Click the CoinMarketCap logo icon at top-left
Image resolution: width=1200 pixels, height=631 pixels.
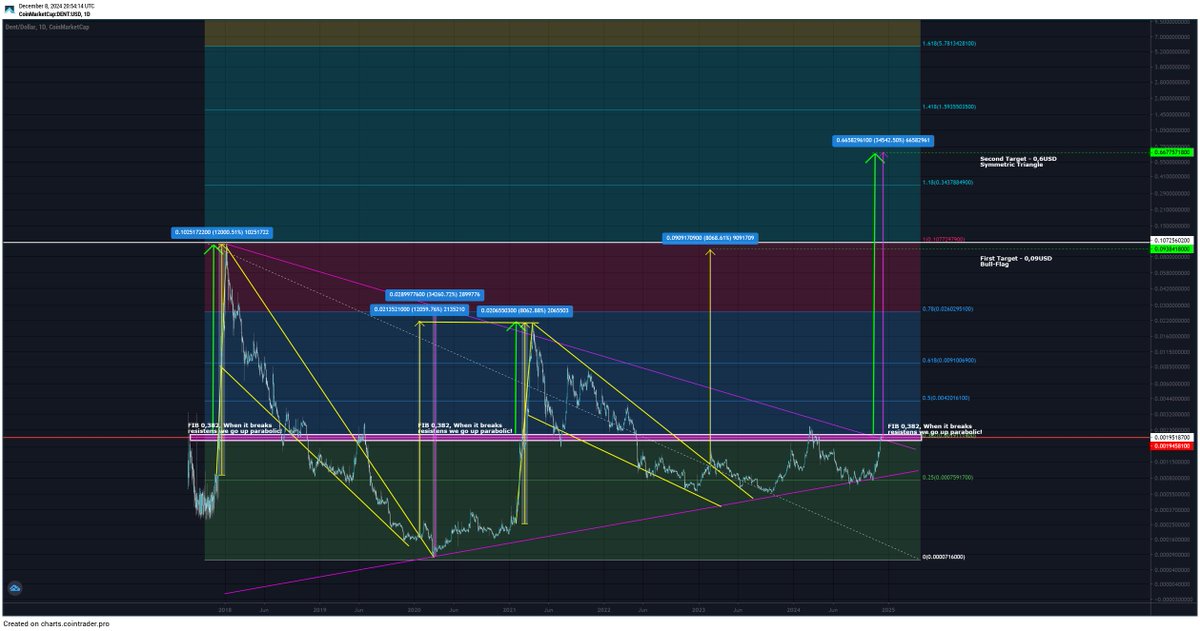(9, 7)
